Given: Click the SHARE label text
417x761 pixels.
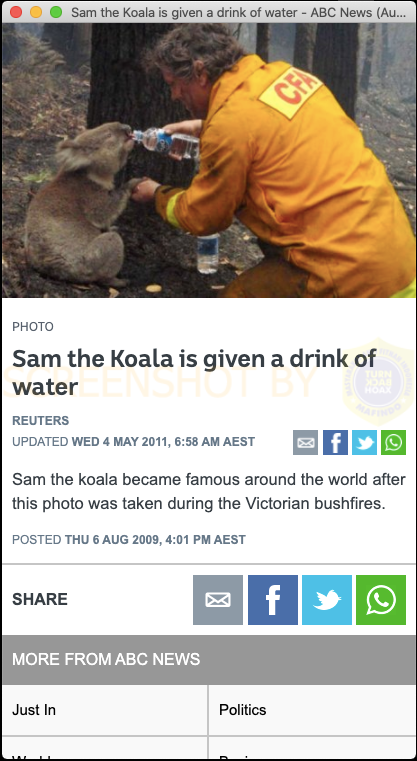Looking at the screenshot, I should click(40, 599).
